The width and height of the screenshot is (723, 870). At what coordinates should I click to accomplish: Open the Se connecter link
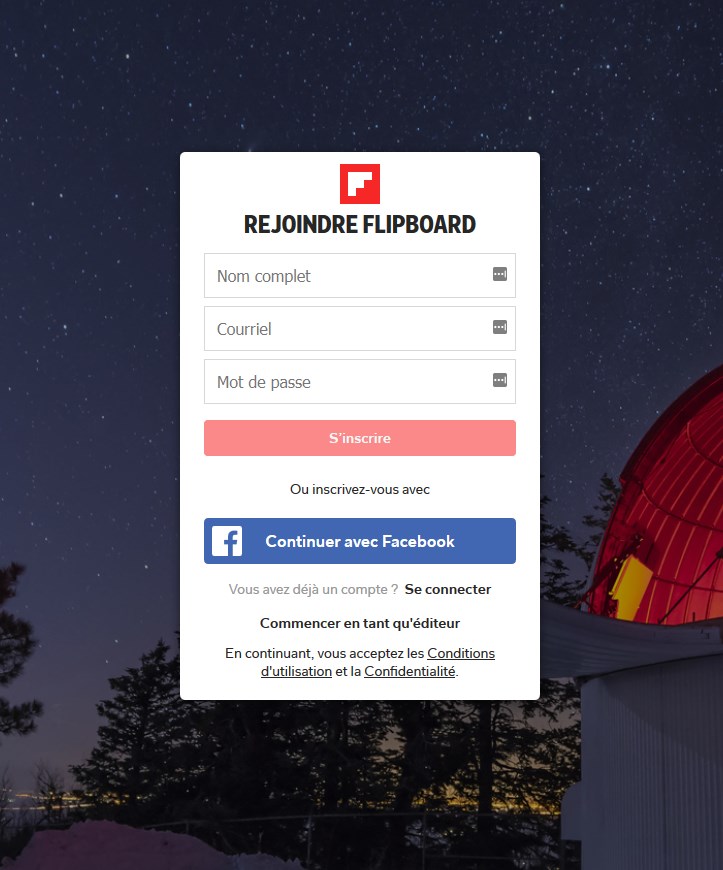coord(448,589)
